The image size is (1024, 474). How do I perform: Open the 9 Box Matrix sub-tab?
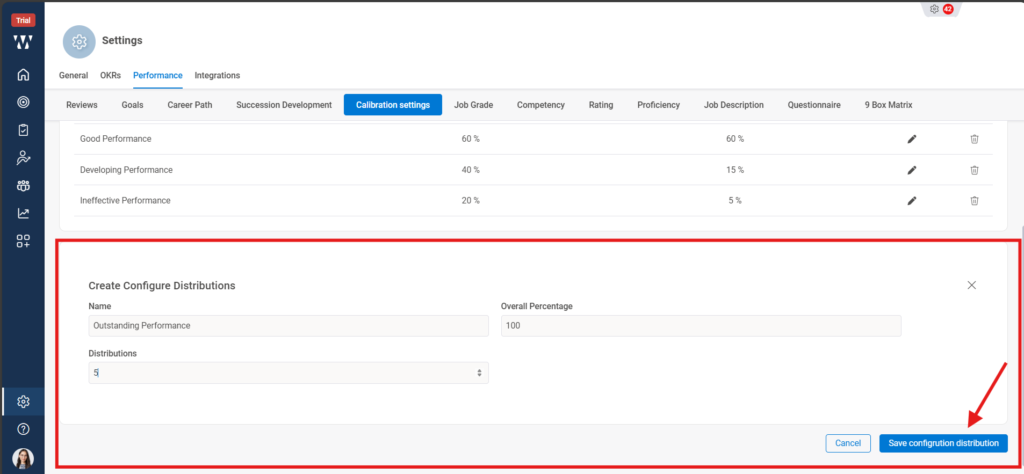point(888,104)
